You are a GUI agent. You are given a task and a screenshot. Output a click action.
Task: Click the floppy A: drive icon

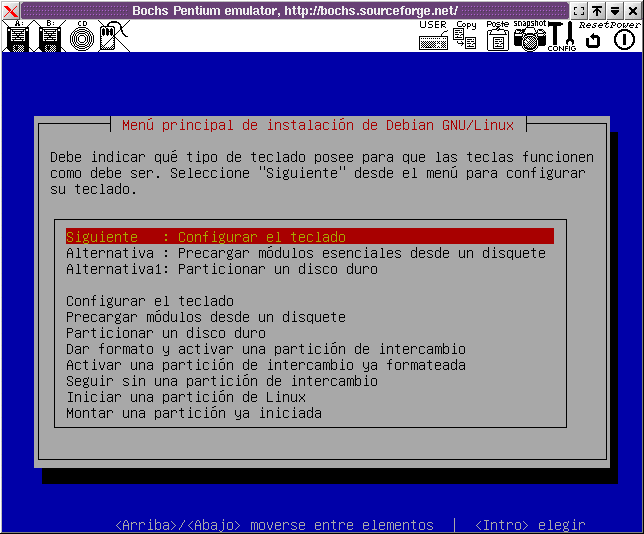coord(17,37)
